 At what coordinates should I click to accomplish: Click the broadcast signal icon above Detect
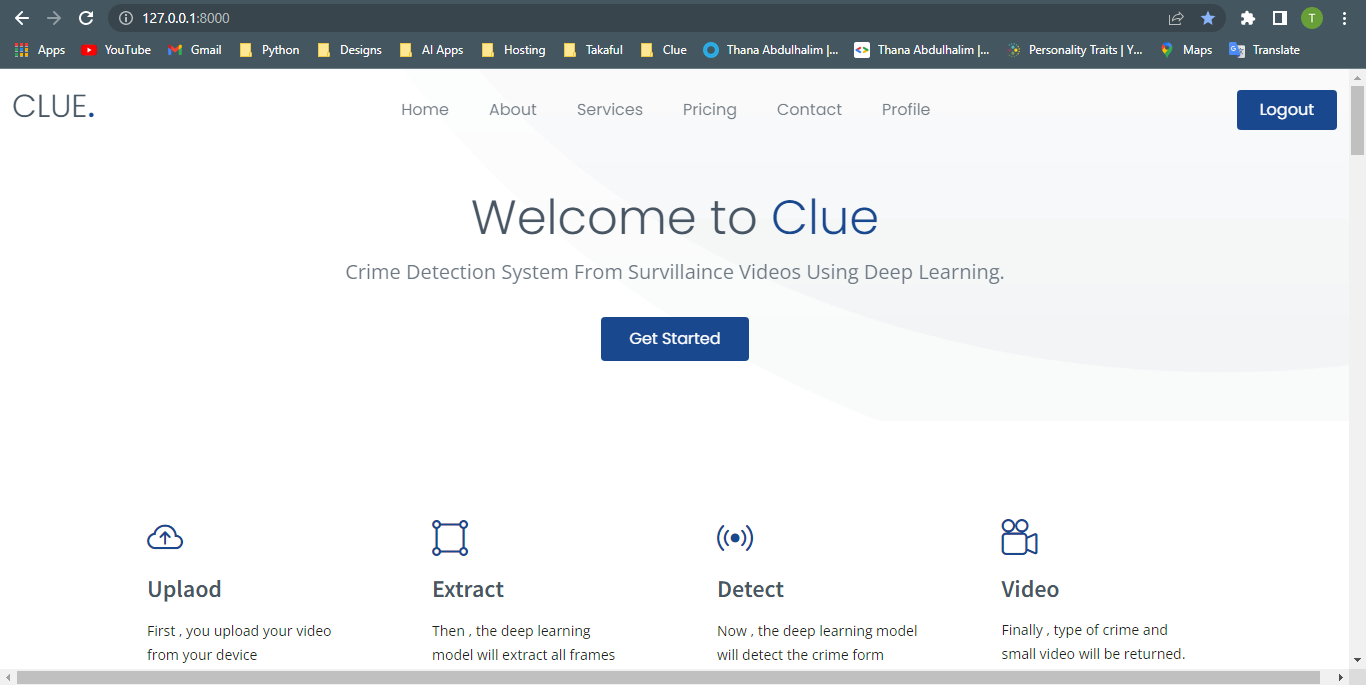735,538
